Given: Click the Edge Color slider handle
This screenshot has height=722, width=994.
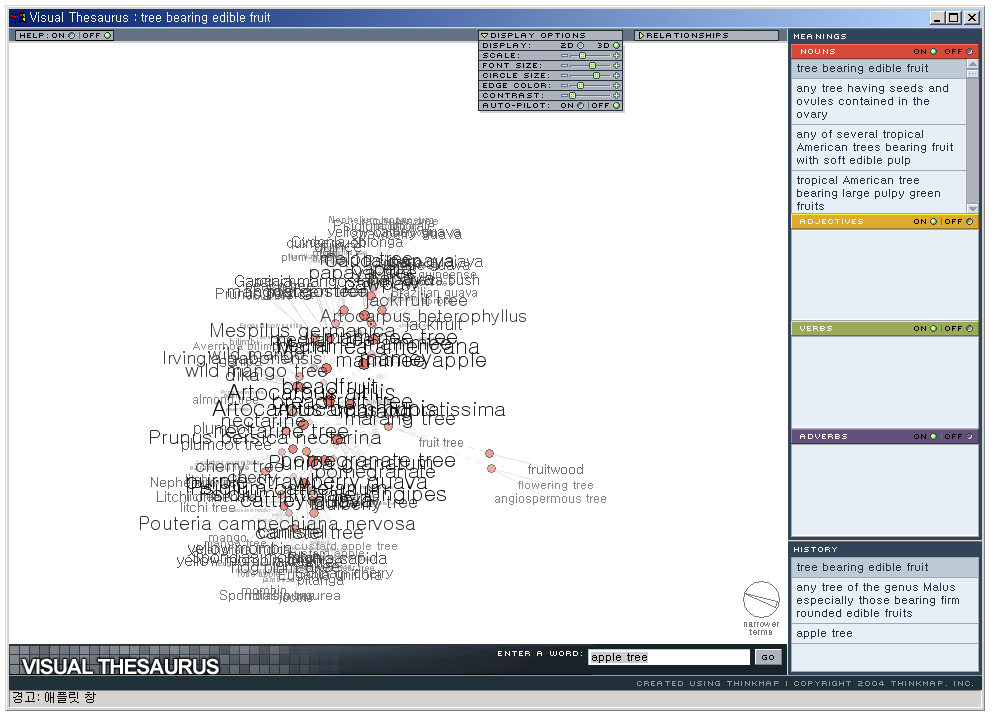Looking at the screenshot, I should pos(580,86).
